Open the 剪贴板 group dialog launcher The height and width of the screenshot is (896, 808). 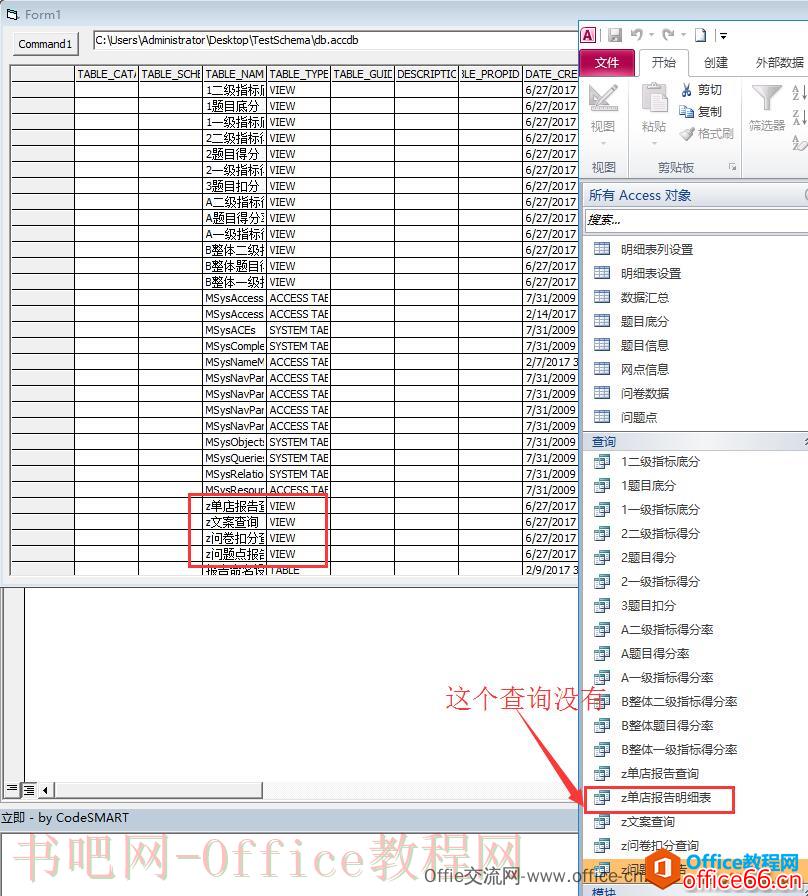732,167
